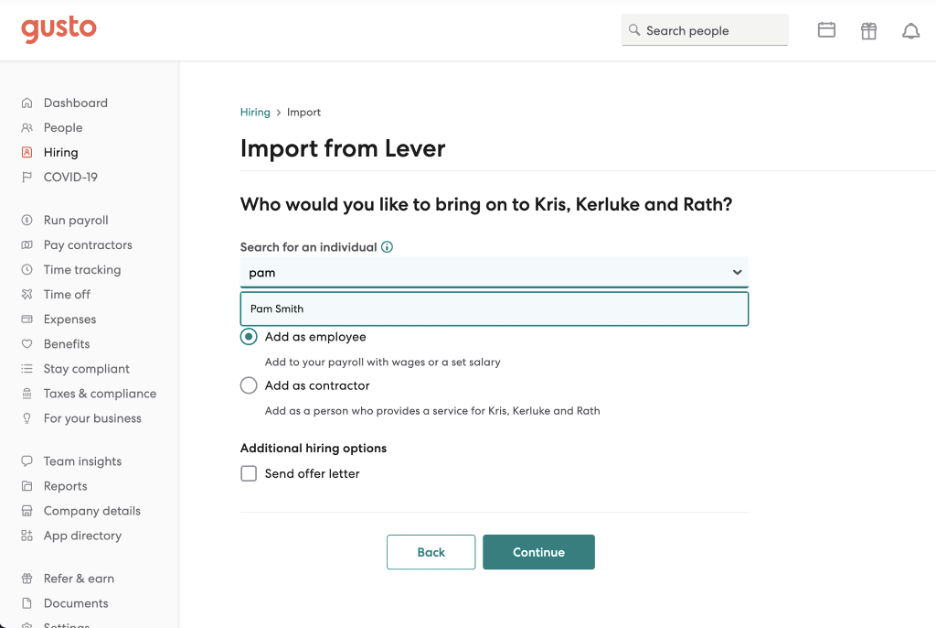Open Expenses in the sidebar
The image size is (936, 628).
[69, 319]
